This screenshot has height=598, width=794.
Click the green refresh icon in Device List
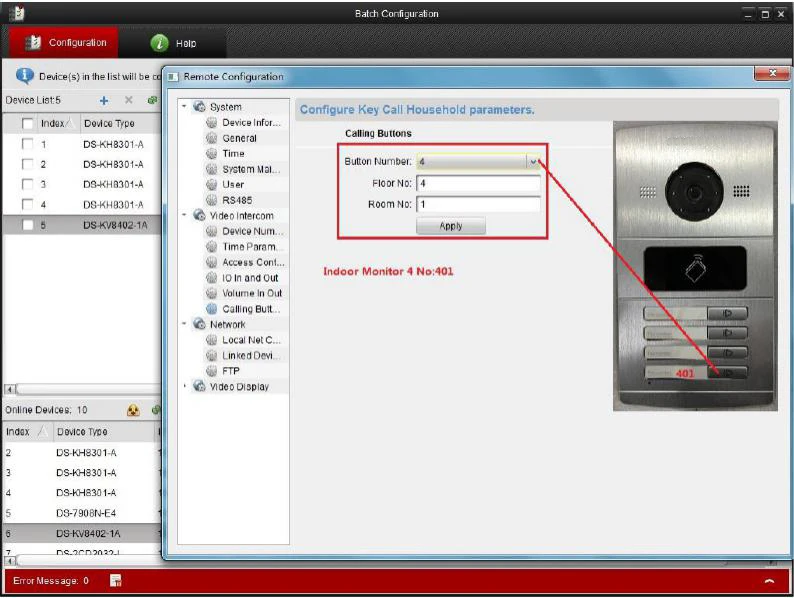pos(152,100)
